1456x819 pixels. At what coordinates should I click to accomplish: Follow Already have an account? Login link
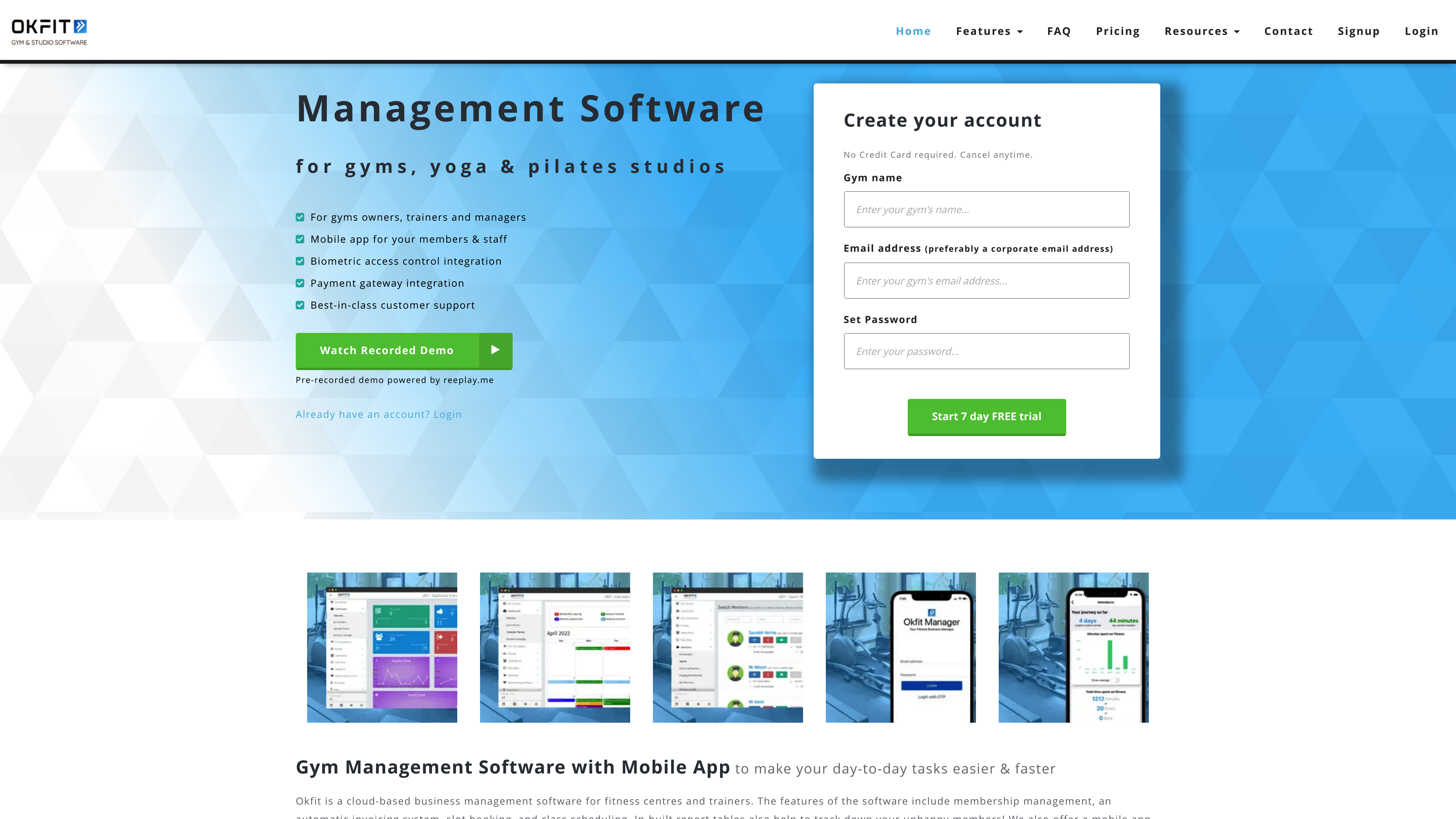[378, 414]
